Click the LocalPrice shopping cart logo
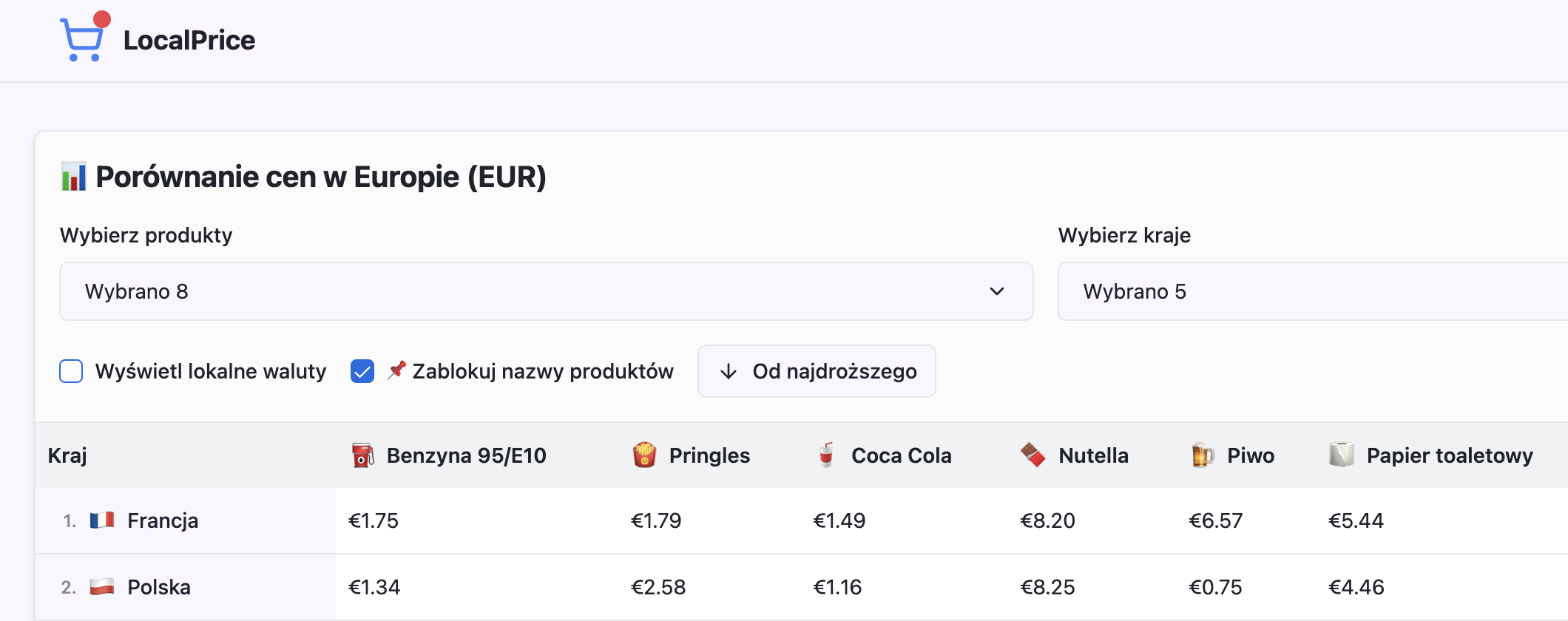 (x=84, y=38)
